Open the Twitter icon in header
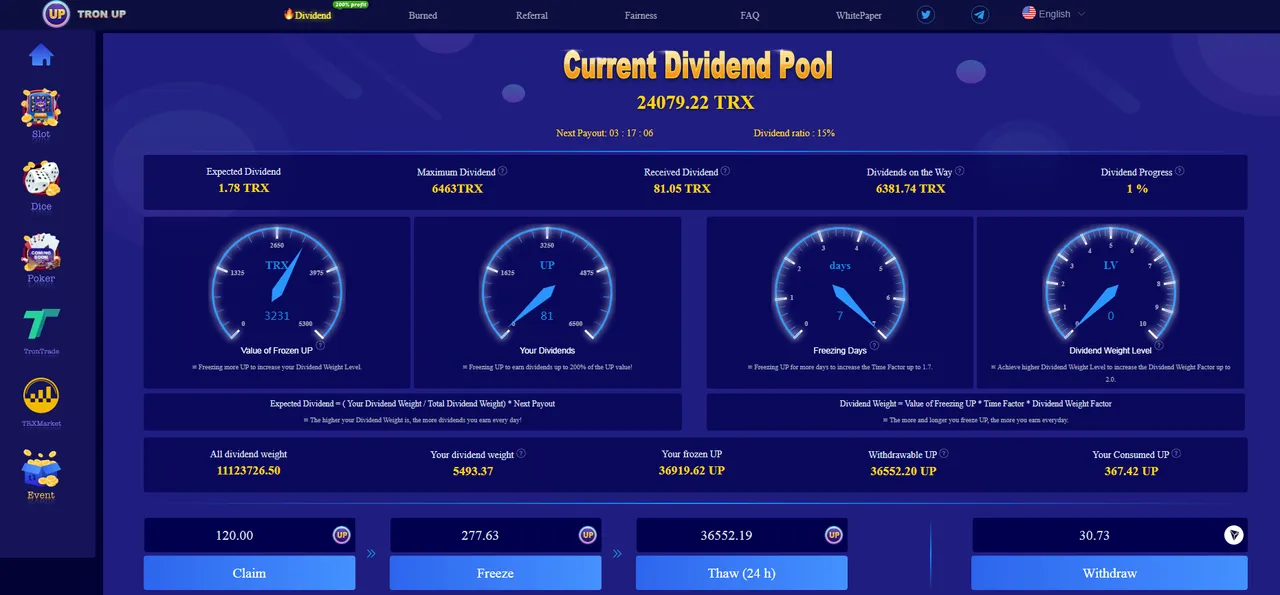This screenshot has width=1280, height=595. 926,15
